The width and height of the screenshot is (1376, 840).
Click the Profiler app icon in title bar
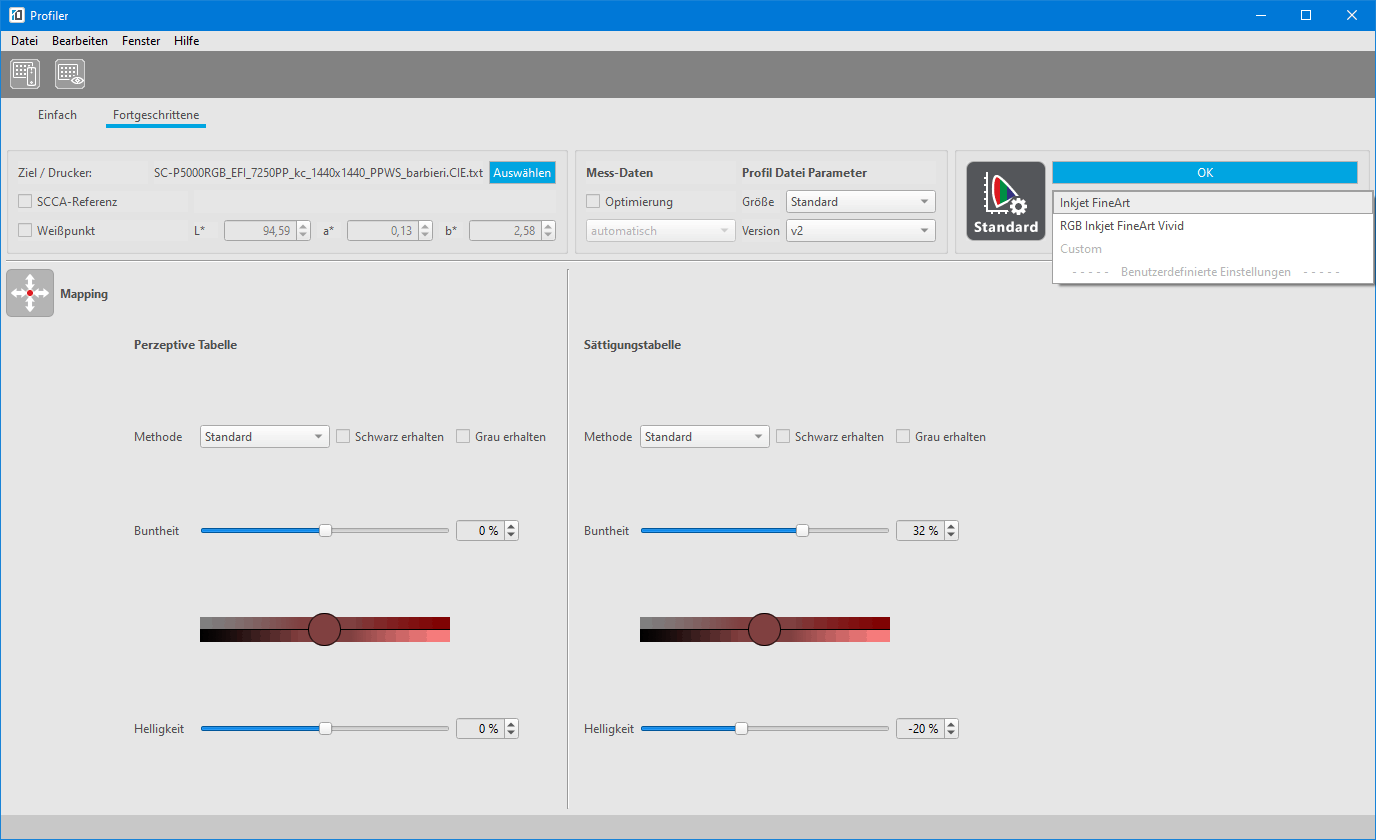tap(16, 15)
